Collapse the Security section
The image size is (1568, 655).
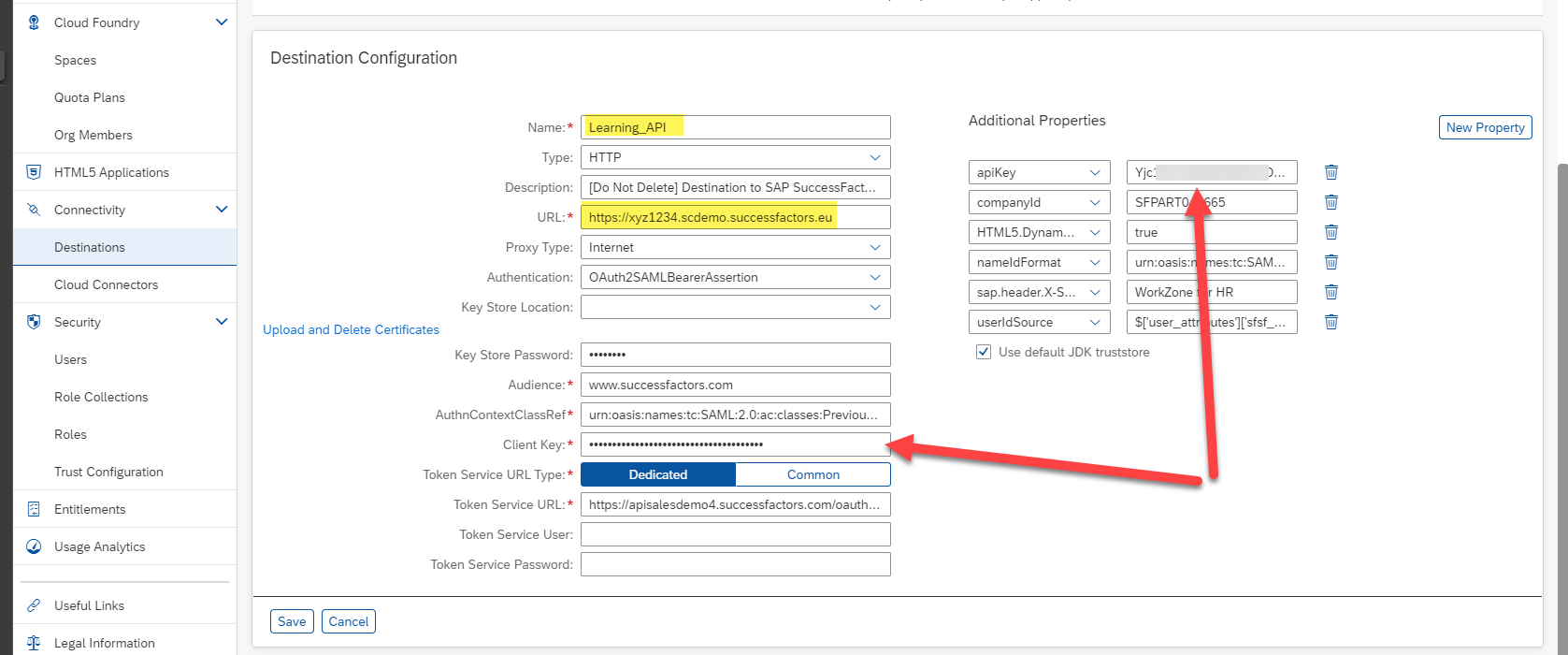222,322
